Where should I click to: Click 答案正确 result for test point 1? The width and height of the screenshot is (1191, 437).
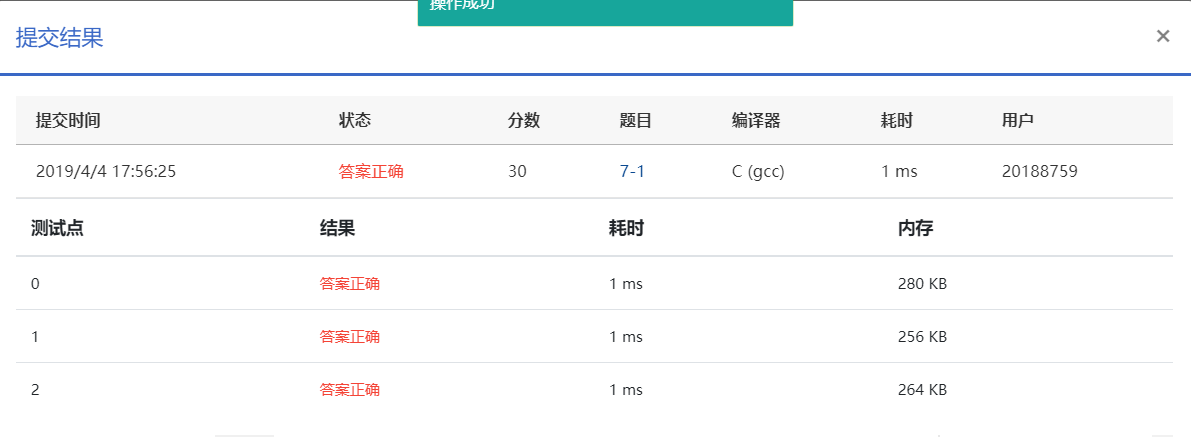point(350,337)
